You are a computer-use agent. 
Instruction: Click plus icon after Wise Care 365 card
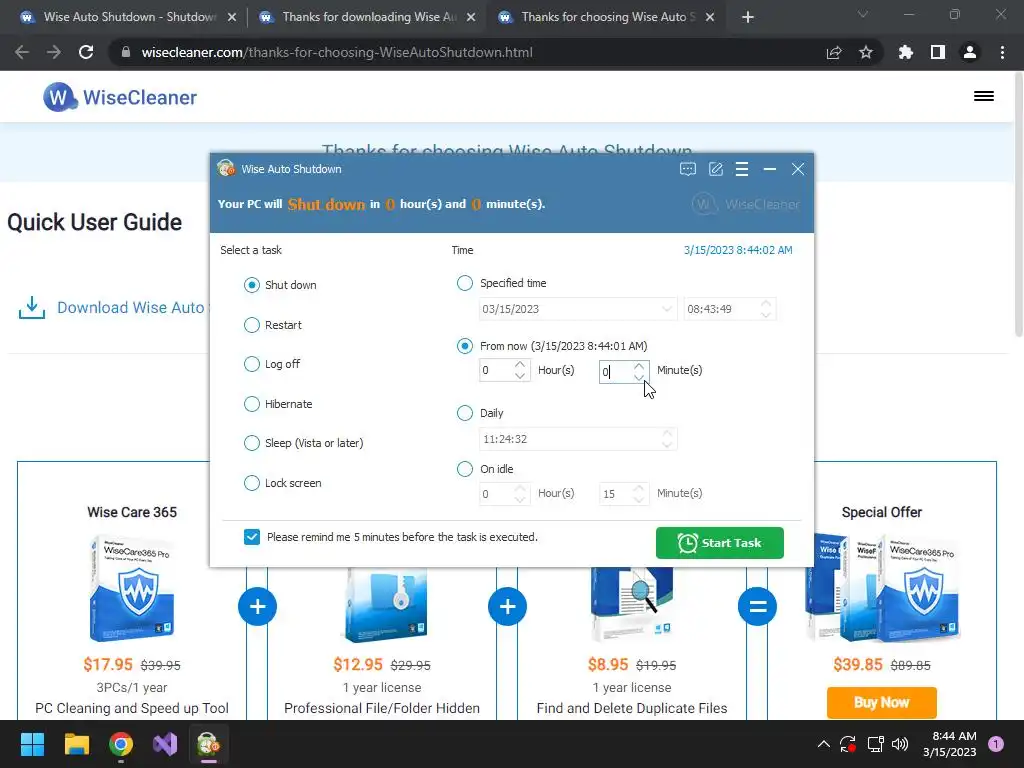coord(257,607)
